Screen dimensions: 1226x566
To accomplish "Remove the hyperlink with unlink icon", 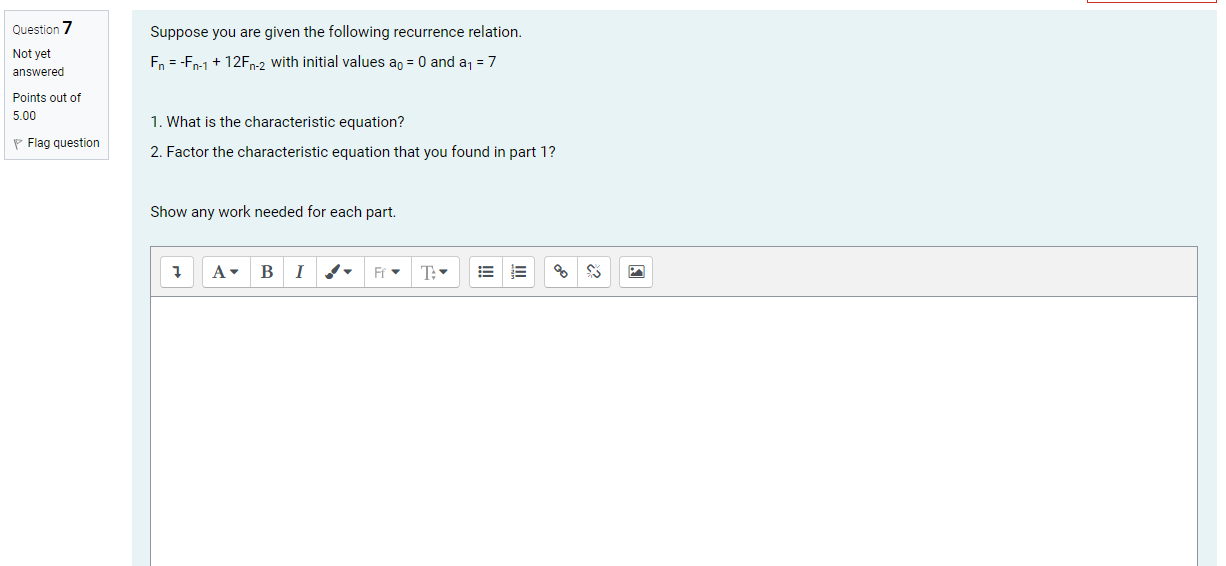I will click(x=594, y=272).
